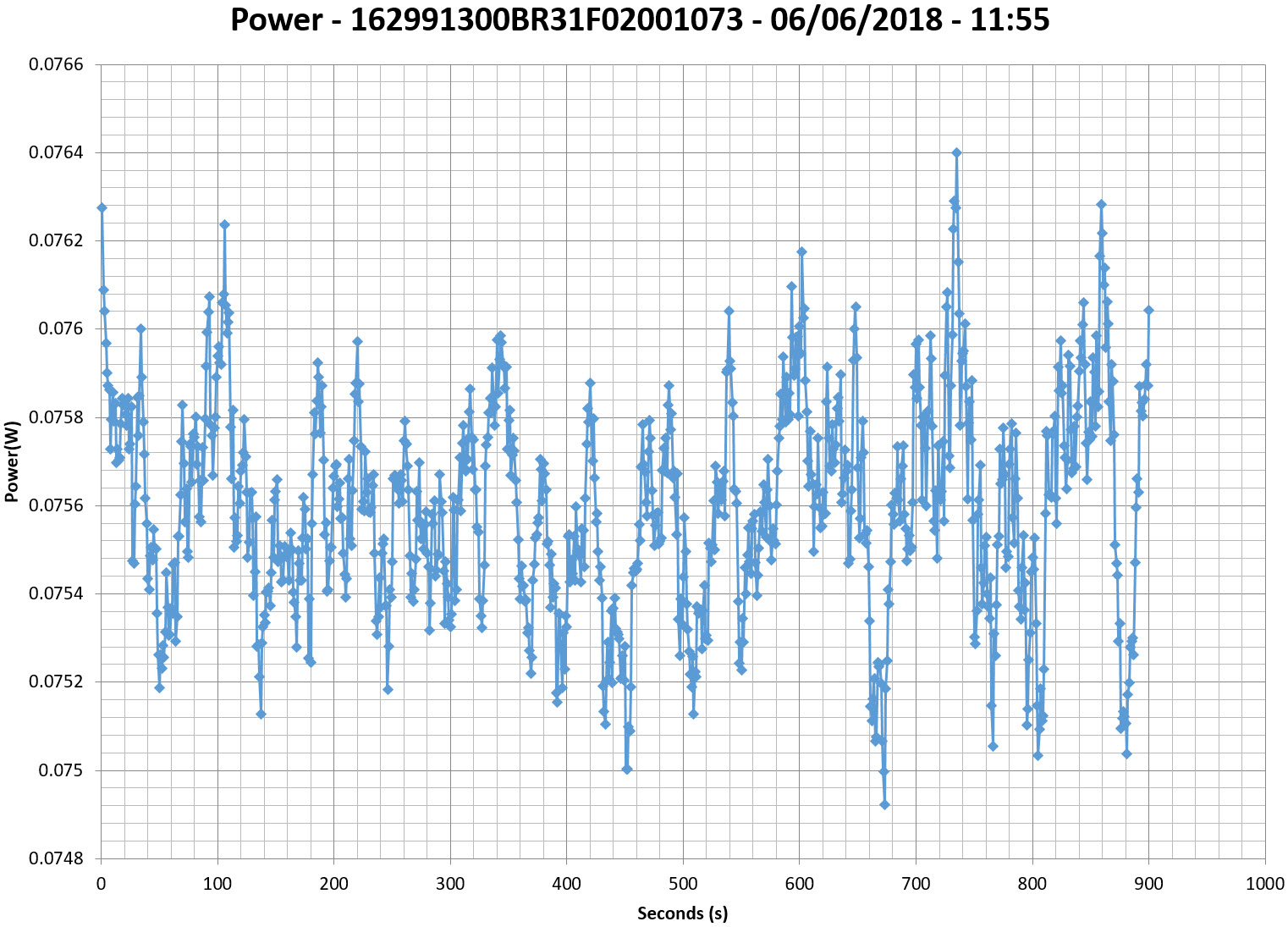The width and height of the screenshot is (1288, 927).
Task: Click the lowest data point below 0.075
Action: point(884,805)
